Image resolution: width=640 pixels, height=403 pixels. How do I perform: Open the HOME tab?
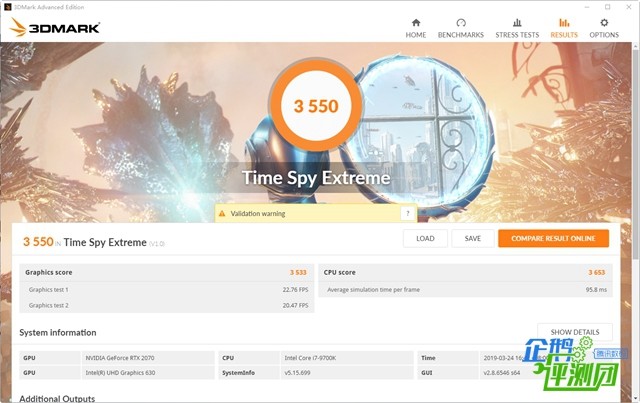pyautogui.click(x=416, y=28)
